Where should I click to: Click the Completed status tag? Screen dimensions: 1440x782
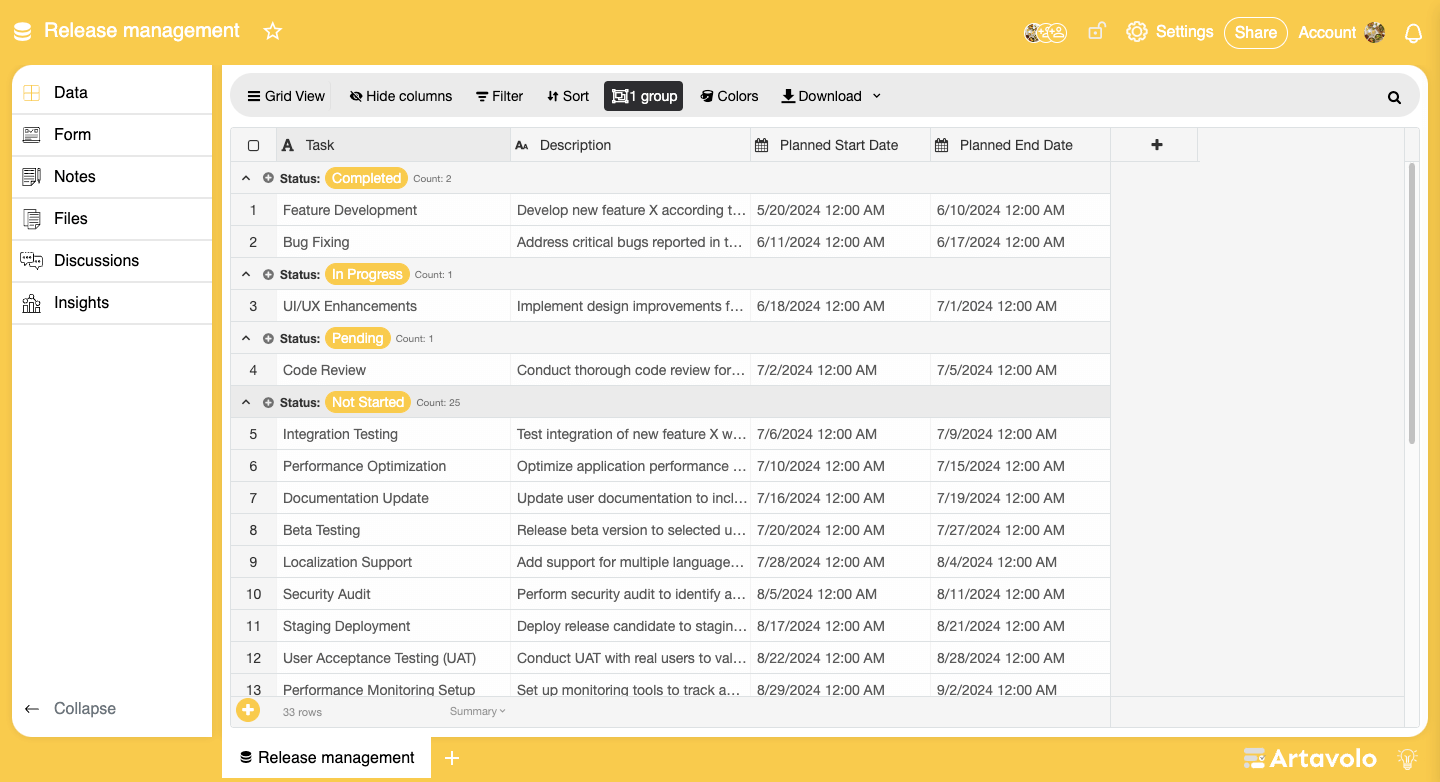click(x=366, y=178)
